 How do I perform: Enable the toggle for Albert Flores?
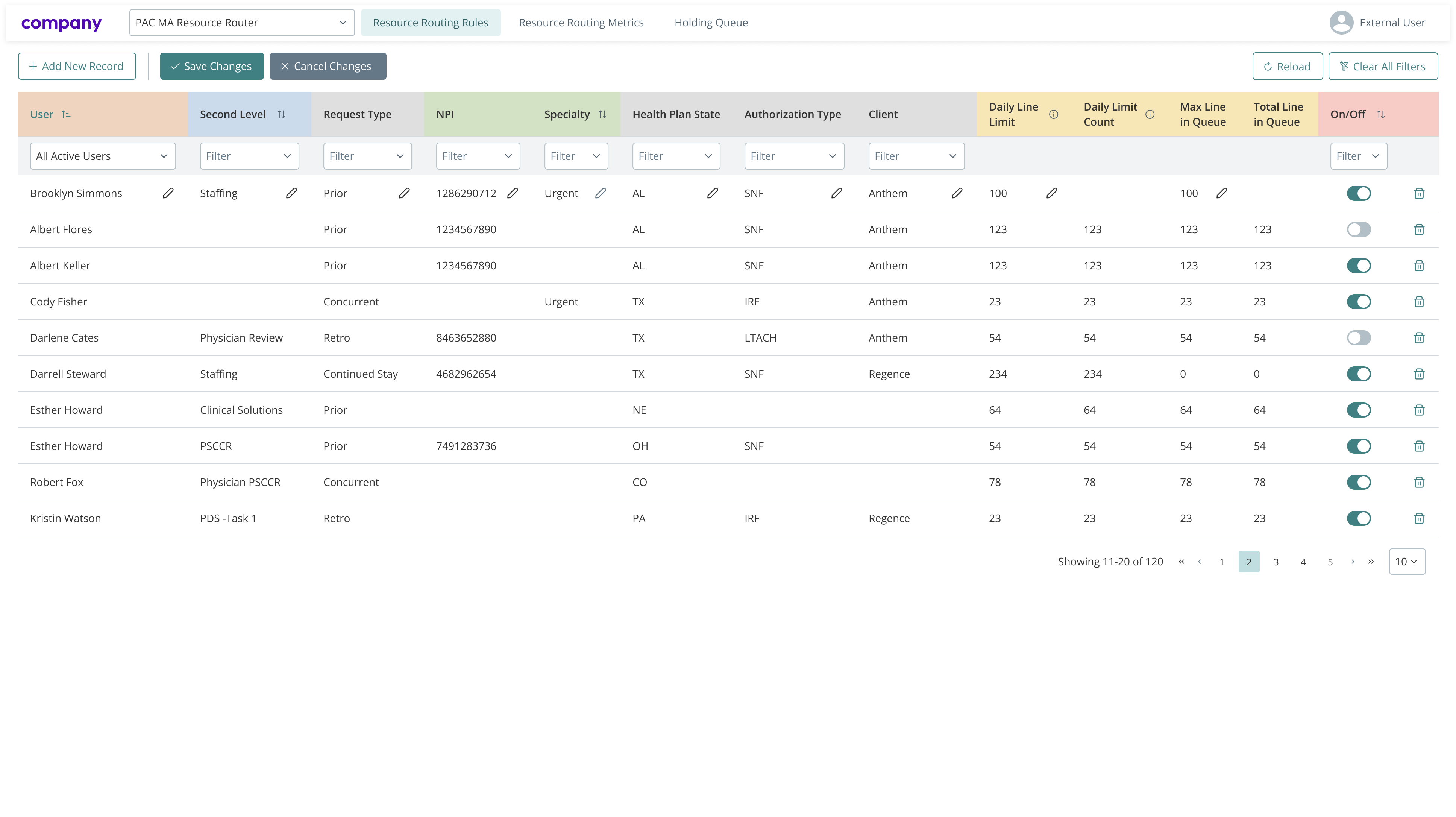[1359, 229]
